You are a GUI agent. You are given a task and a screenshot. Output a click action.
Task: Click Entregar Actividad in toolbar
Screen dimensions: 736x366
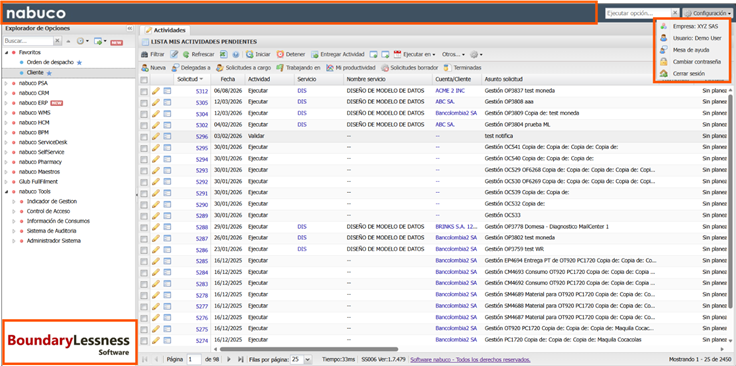(337, 54)
